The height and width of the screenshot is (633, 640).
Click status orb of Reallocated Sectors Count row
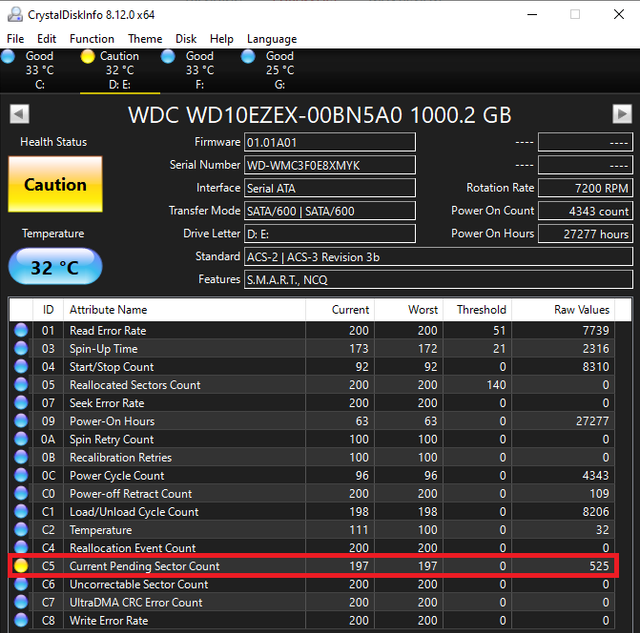(21, 384)
